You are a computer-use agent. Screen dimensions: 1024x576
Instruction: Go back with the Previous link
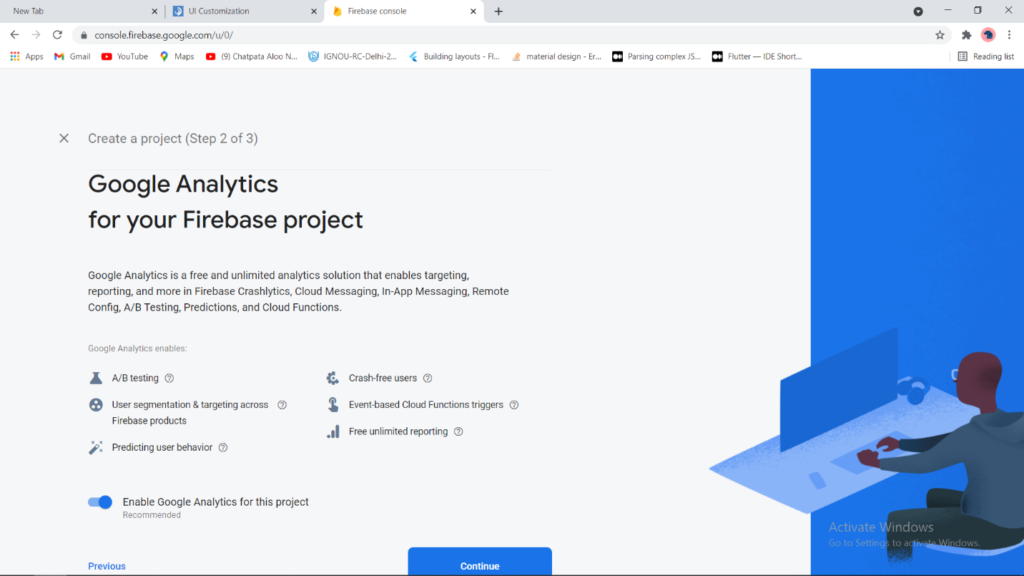[x=106, y=566]
